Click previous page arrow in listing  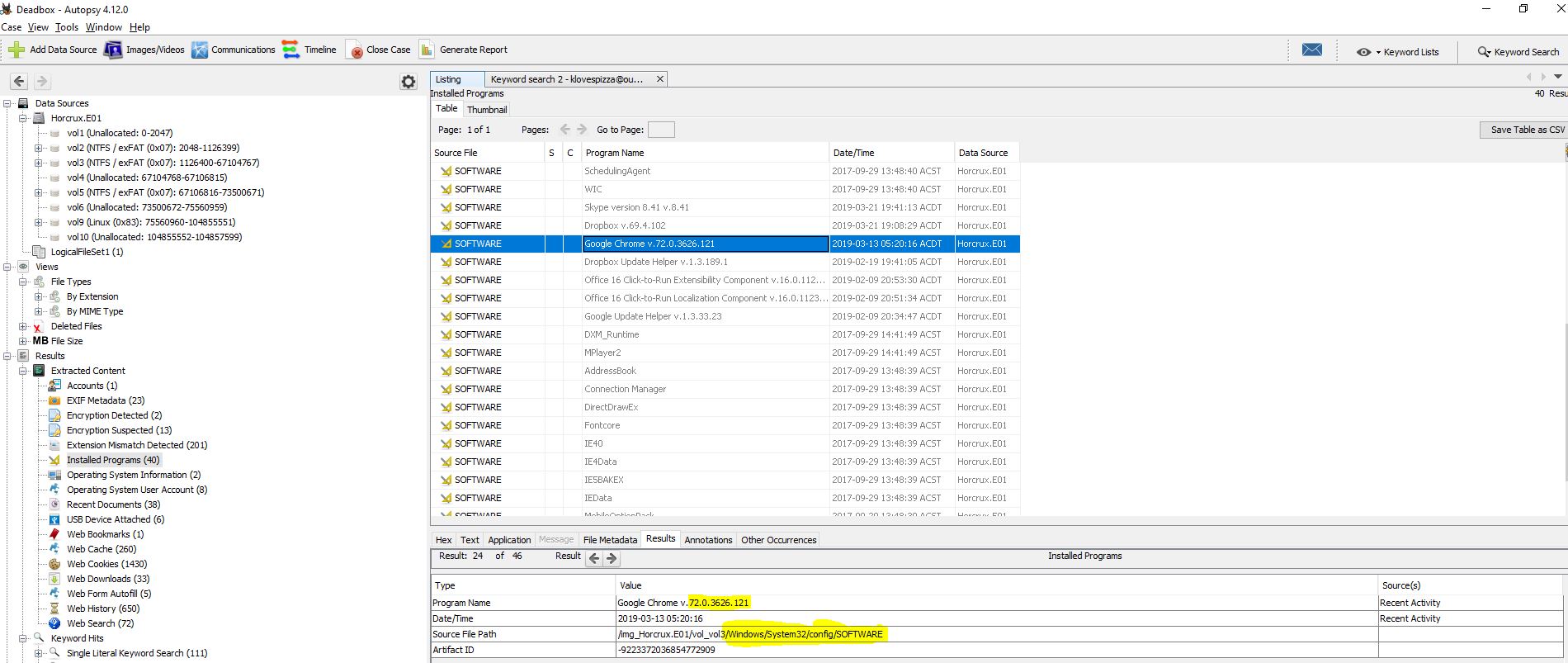[x=565, y=129]
